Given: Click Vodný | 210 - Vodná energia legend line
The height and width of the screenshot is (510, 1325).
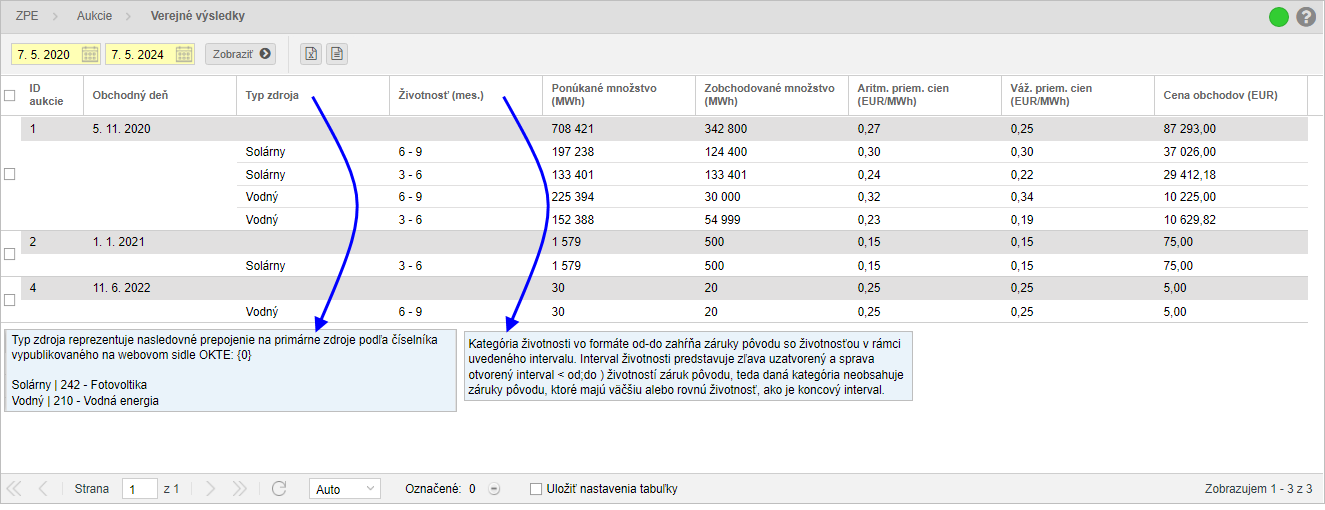Looking at the screenshot, I should pyautogui.click(x=85, y=401).
